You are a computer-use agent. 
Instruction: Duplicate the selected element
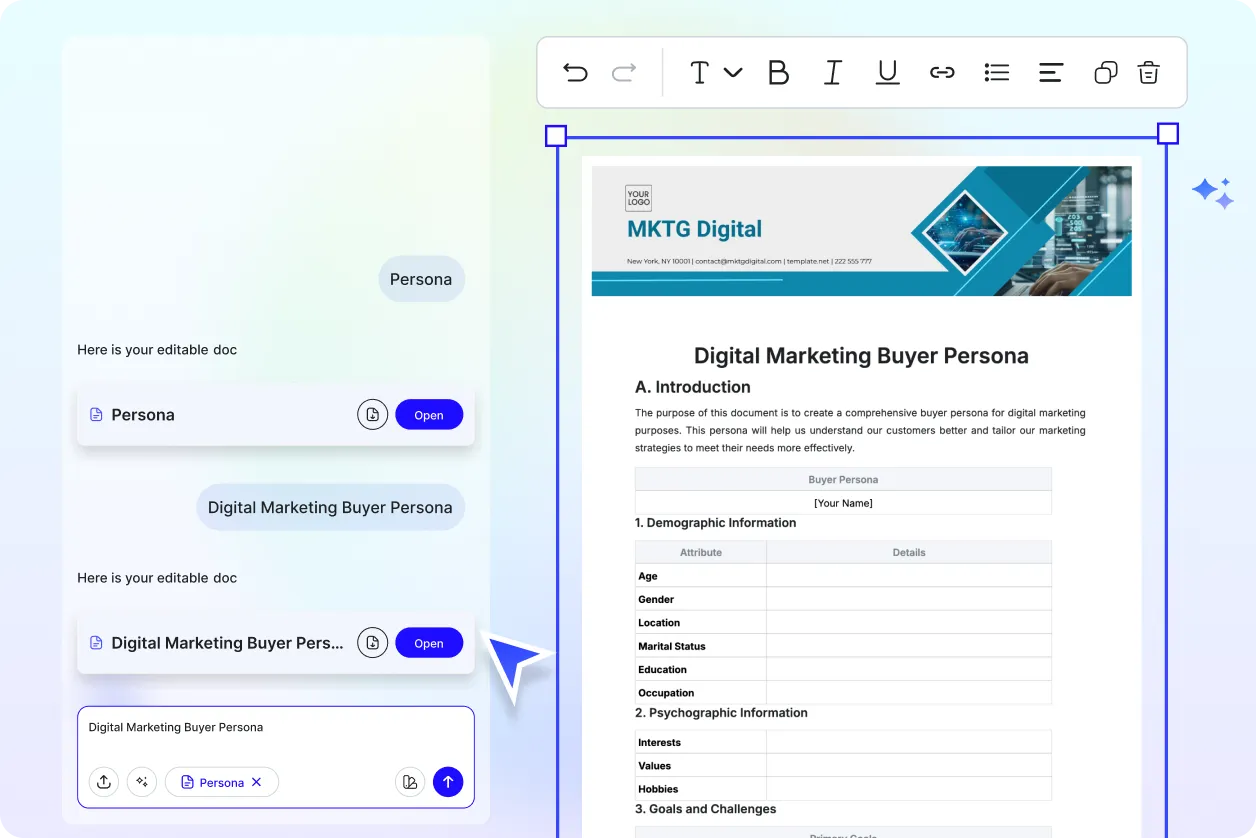pyautogui.click(x=1105, y=72)
